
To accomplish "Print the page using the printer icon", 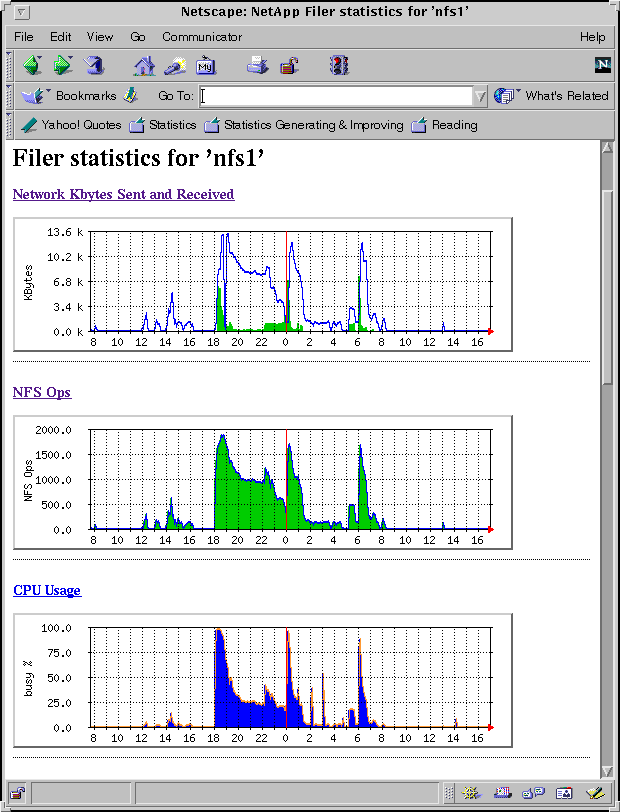I will (258, 66).
